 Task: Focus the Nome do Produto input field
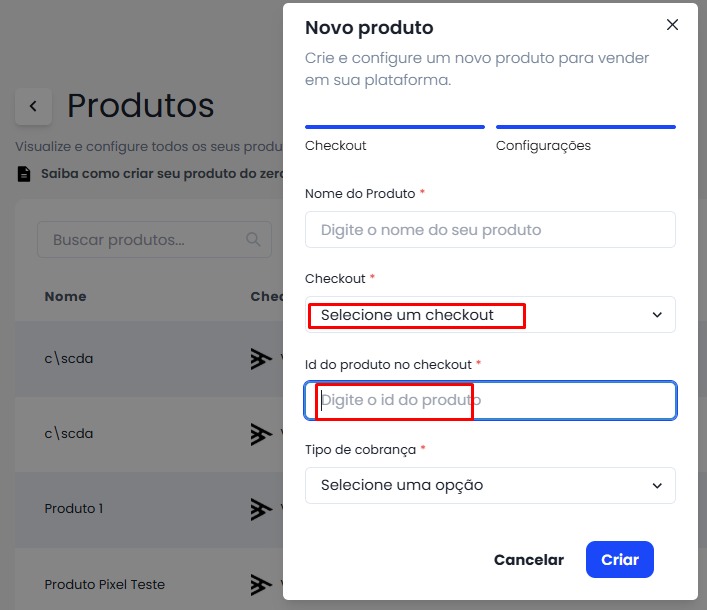point(490,229)
